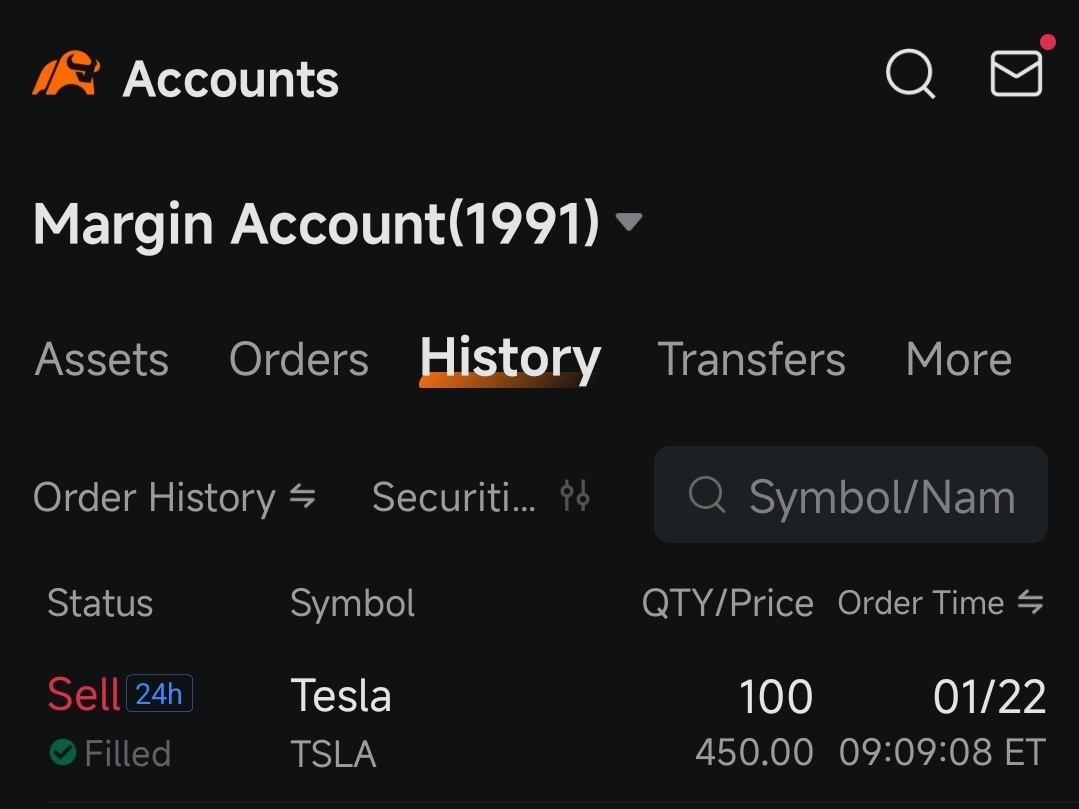Image resolution: width=1079 pixels, height=809 pixels.
Task: Toggle Order Time sort arrows icon
Action: point(1030,603)
